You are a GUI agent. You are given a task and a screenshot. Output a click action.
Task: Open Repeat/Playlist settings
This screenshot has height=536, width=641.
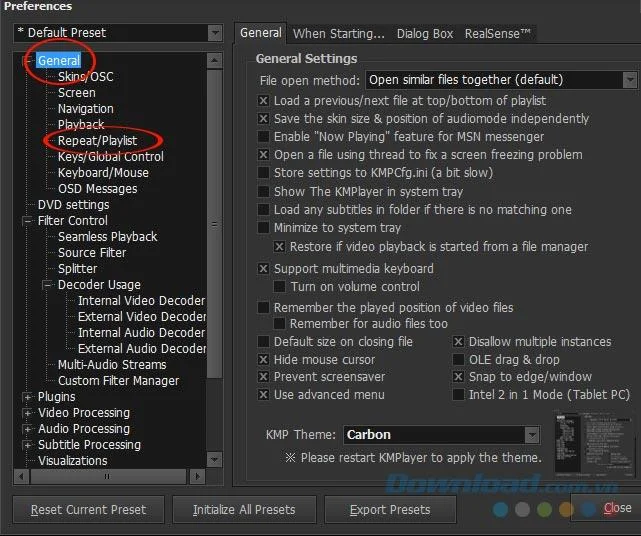point(97,141)
